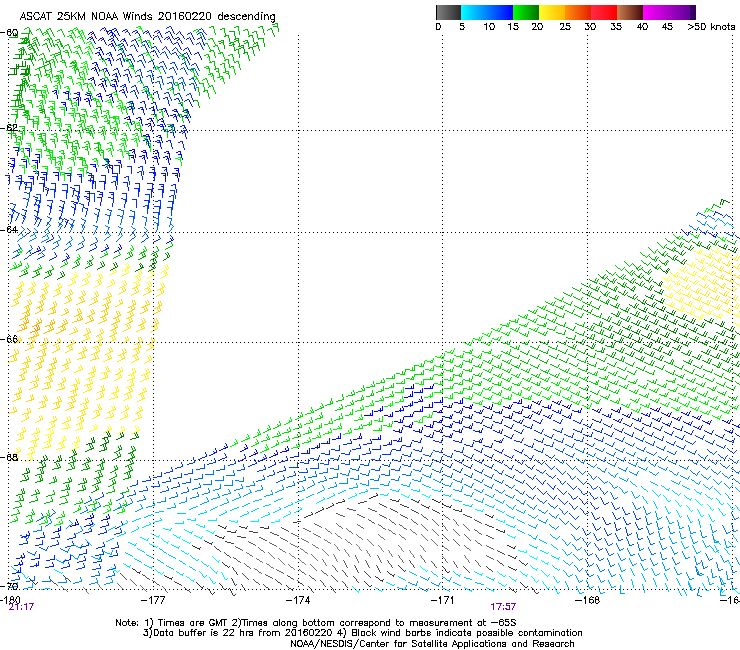Screen dimensions: 740x650
Task: Click the -171 longitude axis label
Action: click(x=443, y=599)
